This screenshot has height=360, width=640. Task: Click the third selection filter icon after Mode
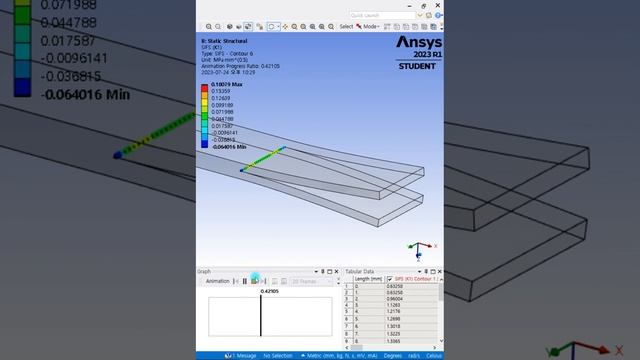point(406,27)
